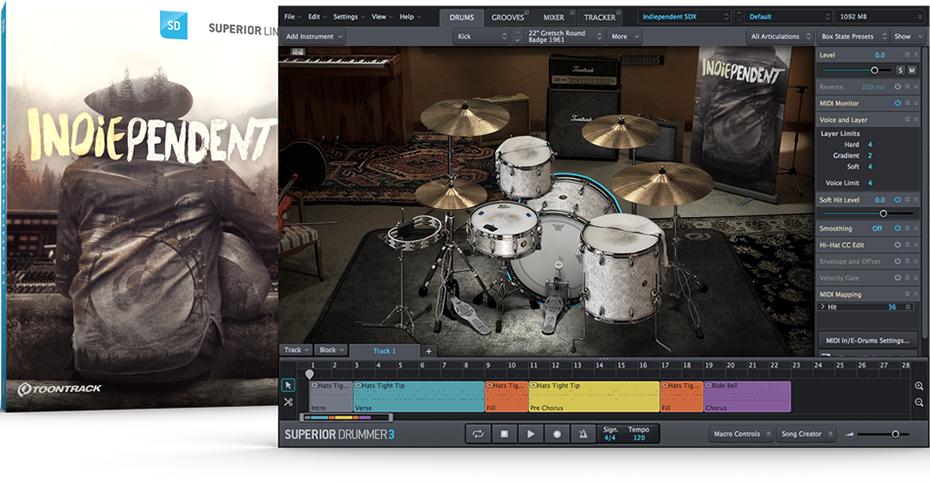Zoom in on the track timeline

click(919, 385)
